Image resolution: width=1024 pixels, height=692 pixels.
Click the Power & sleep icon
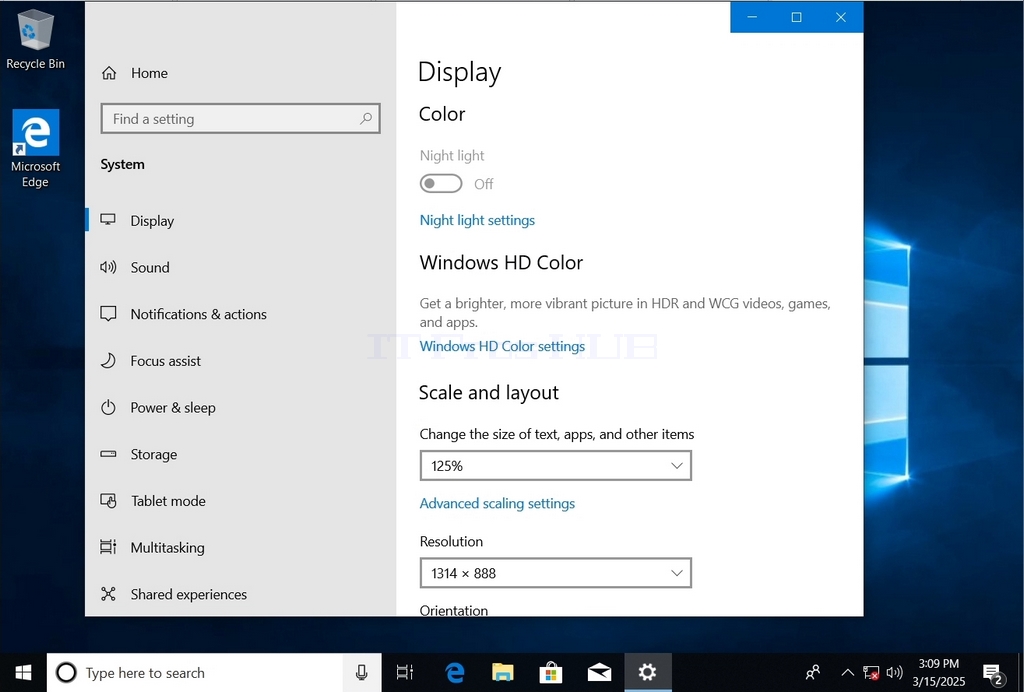(108, 407)
